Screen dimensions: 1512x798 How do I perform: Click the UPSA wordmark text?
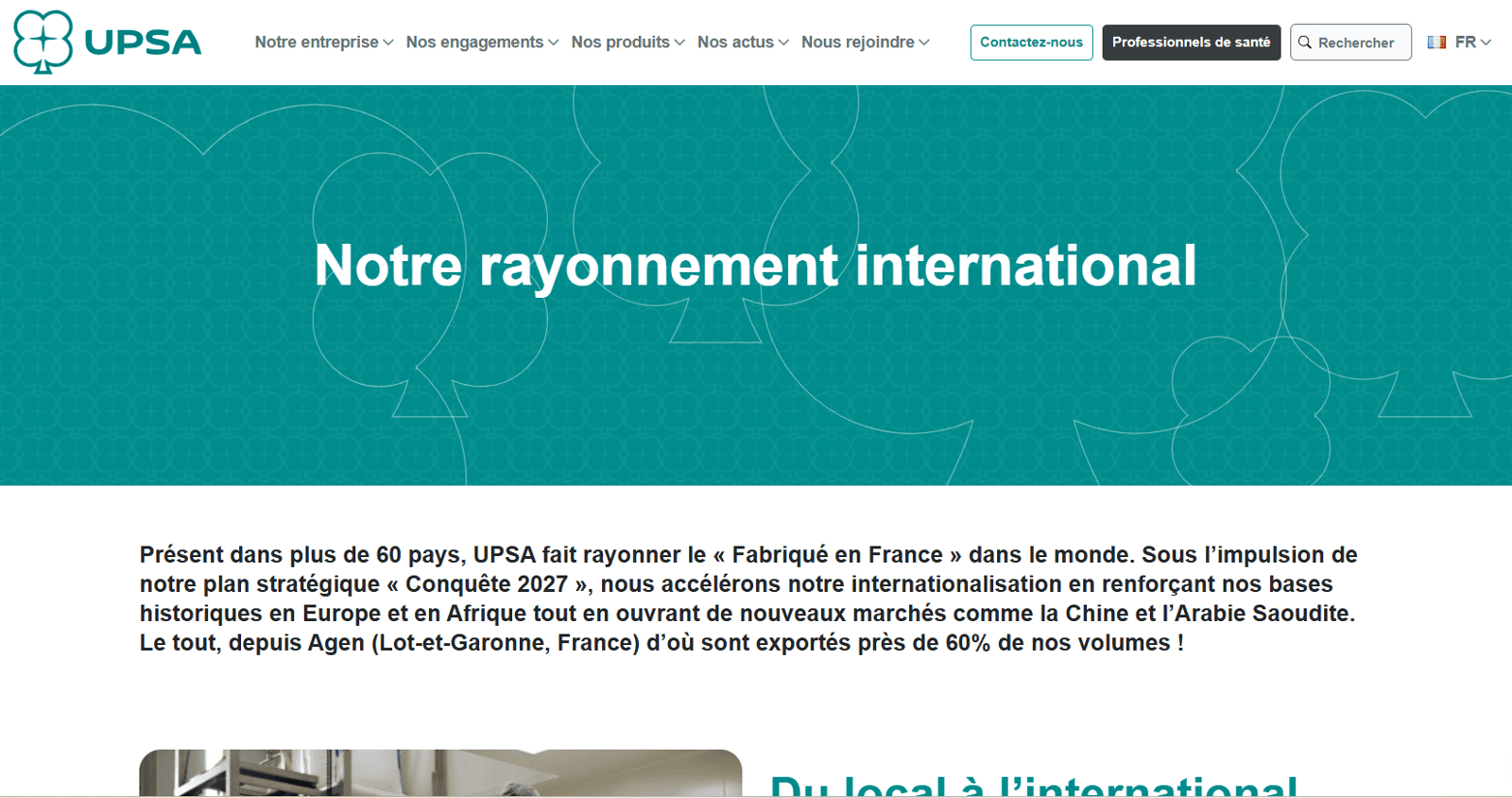[143, 43]
